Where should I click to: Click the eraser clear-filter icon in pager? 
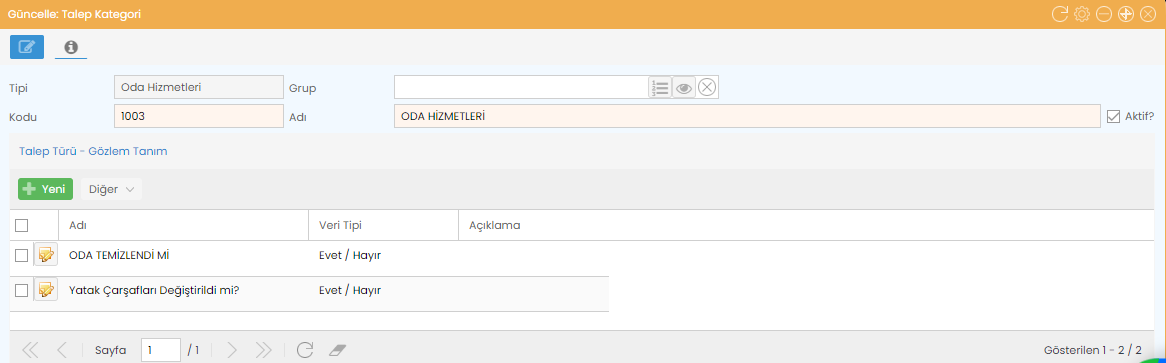tap(338, 350)
